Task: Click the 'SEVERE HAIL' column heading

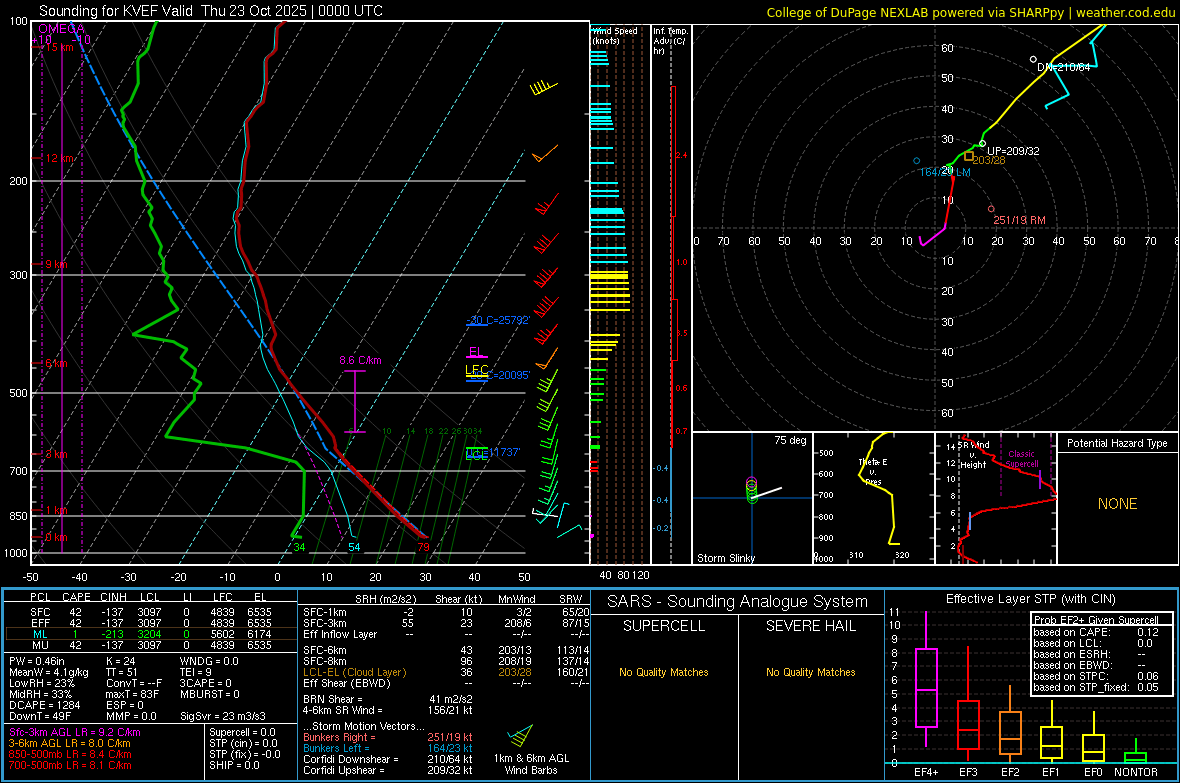Action: [x=810, y=626]
